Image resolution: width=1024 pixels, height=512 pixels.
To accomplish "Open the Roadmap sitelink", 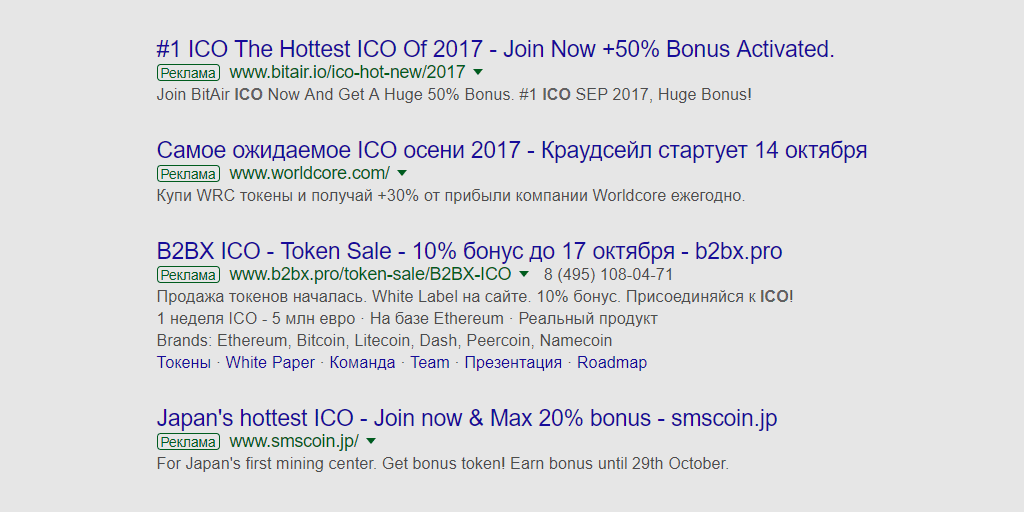I will 612,362.
